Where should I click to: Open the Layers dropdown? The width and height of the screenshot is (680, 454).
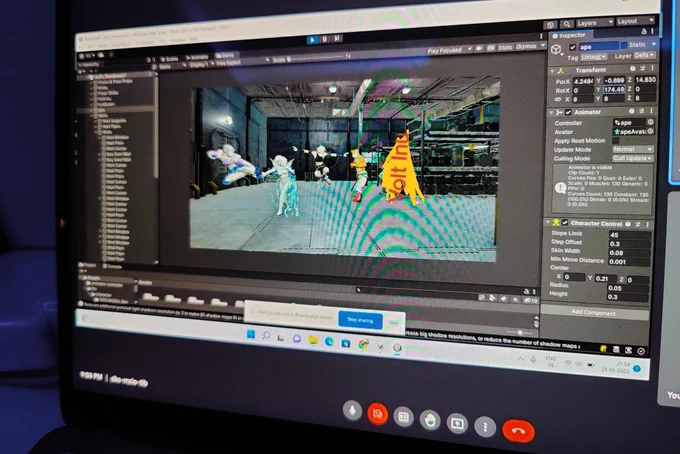[594, 23]
